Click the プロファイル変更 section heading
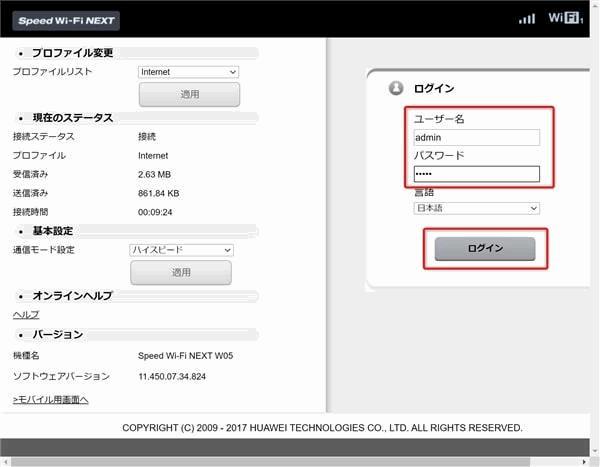Viewport: 600px width, 467px height. [x=73, y=53]
